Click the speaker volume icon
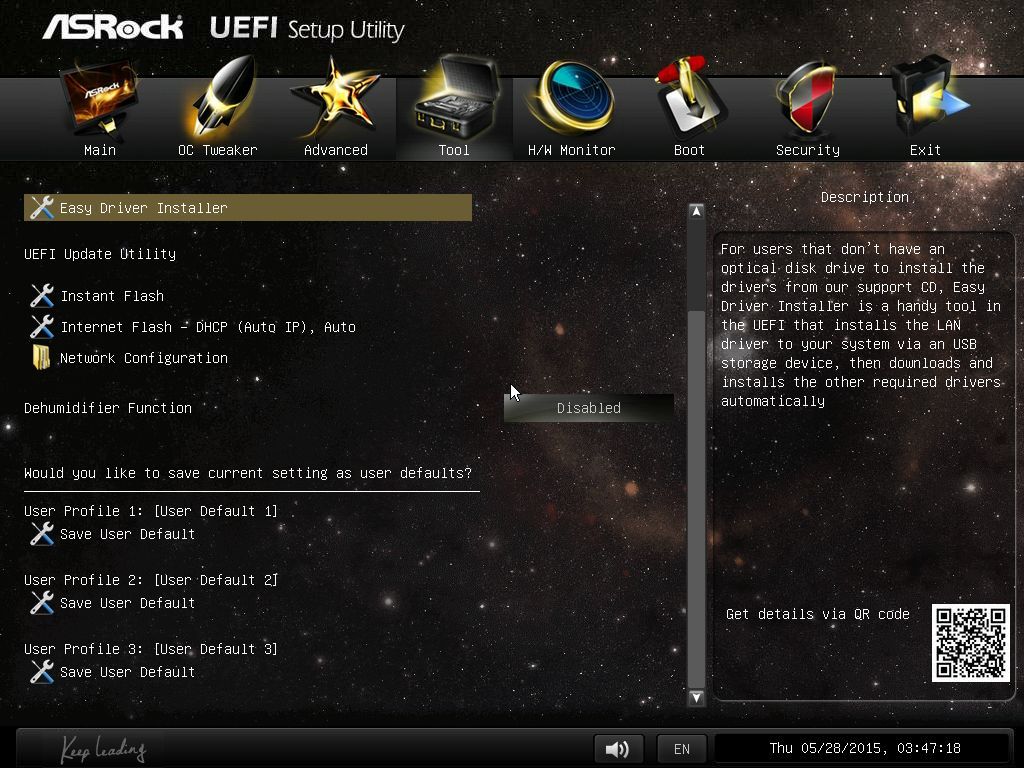The width and height of the screenshot is (1024, 768). coord(618,748)
